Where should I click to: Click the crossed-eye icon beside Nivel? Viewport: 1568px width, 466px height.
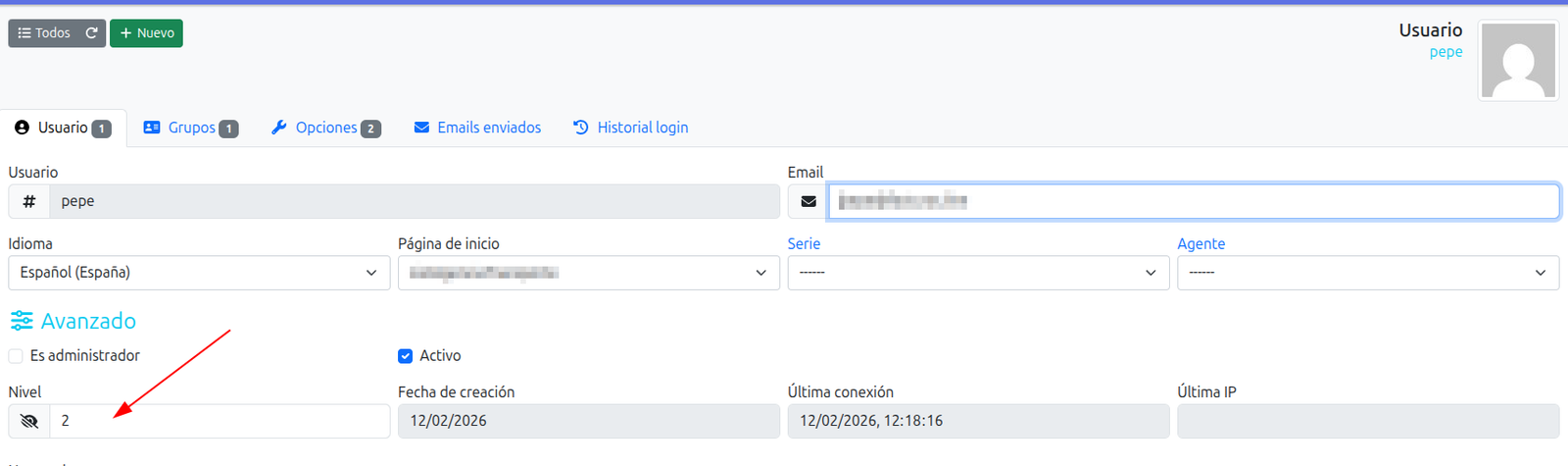[29, 421]
